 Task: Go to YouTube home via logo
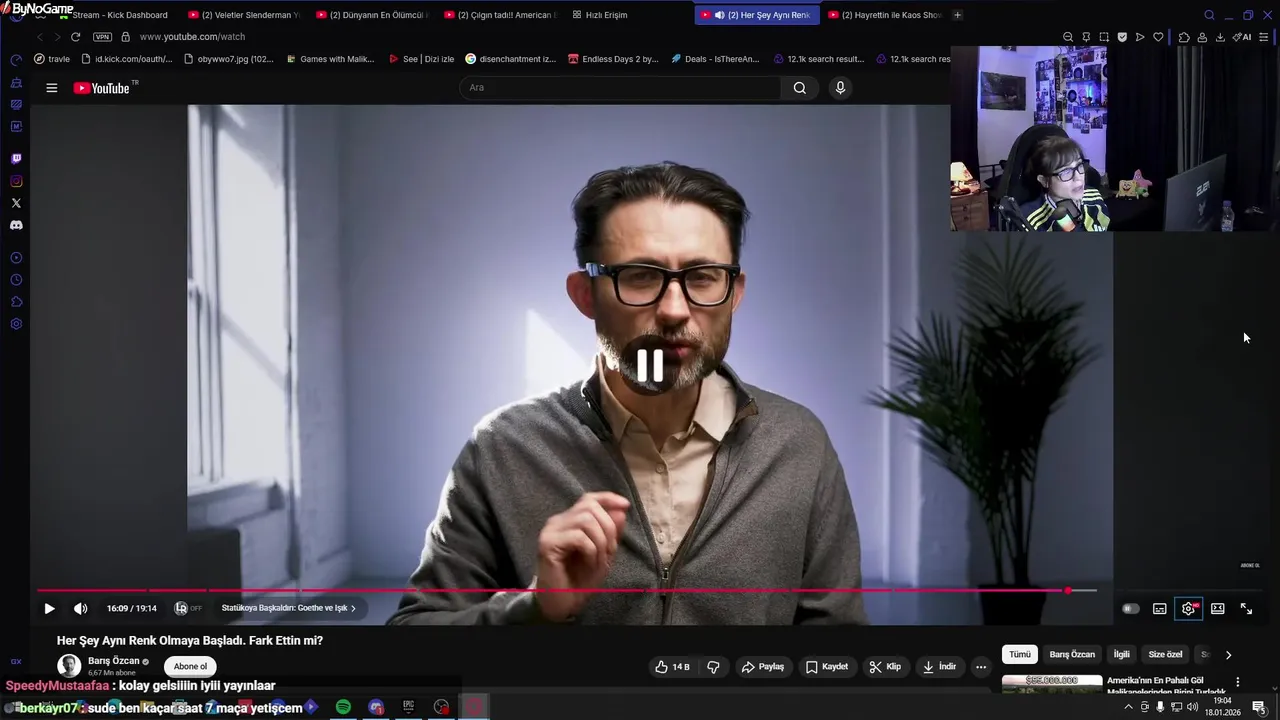[104, 88]
